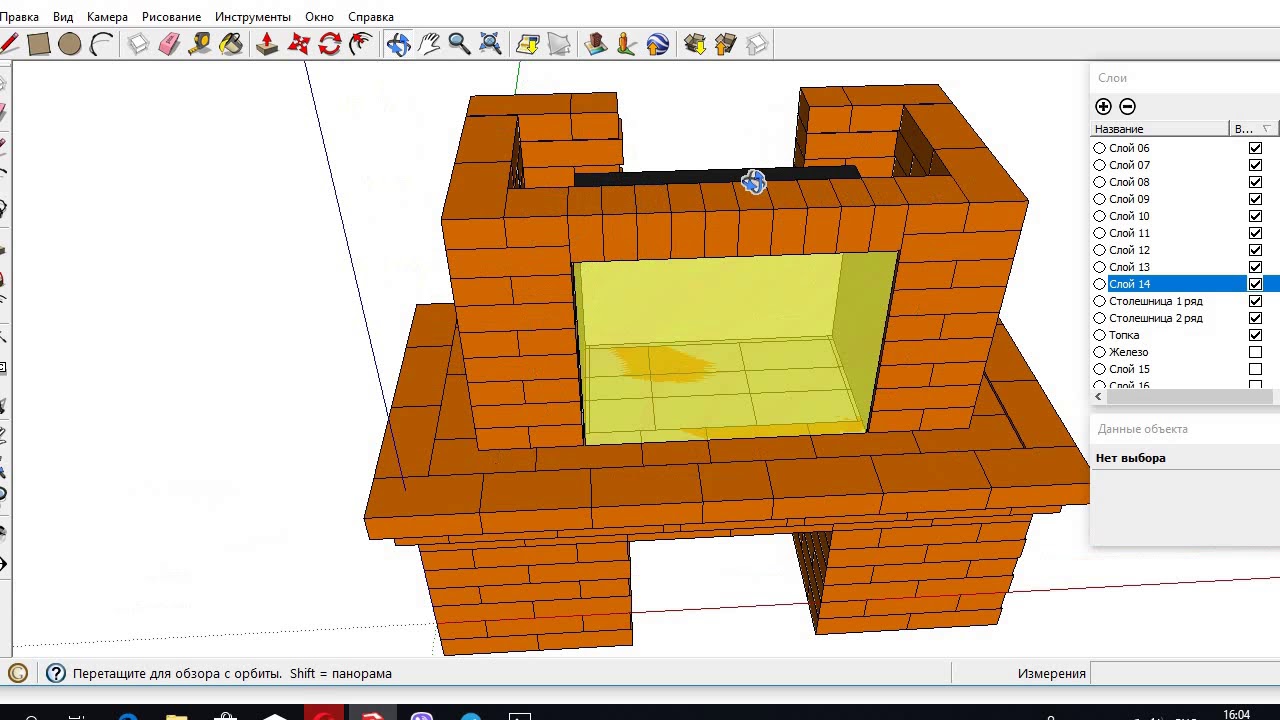1280x720 pixels.
Task: Click the Make Component icon
Action: pos(138,44)
